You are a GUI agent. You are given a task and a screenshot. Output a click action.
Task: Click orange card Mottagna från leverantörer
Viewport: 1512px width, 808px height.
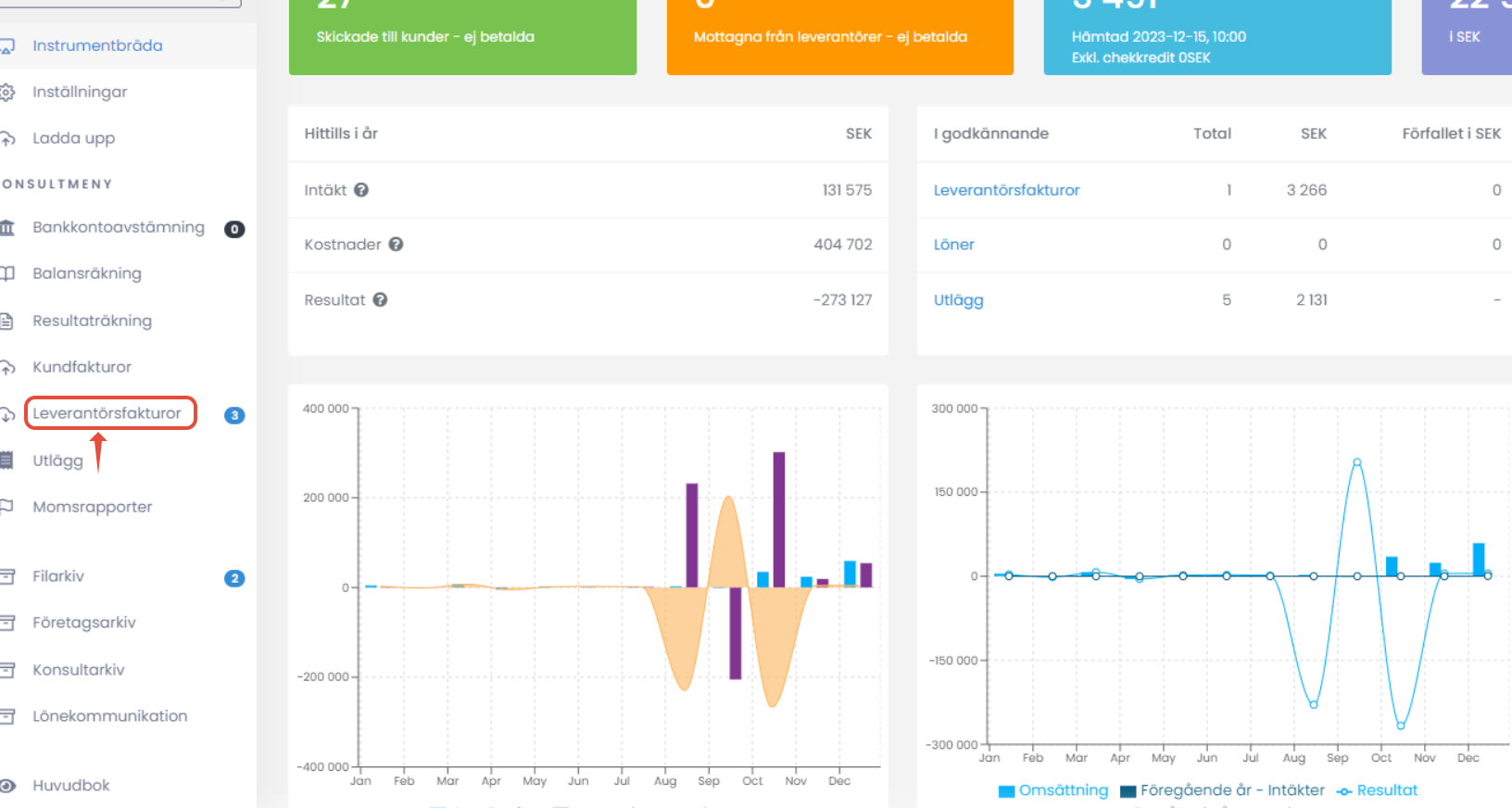840,37
